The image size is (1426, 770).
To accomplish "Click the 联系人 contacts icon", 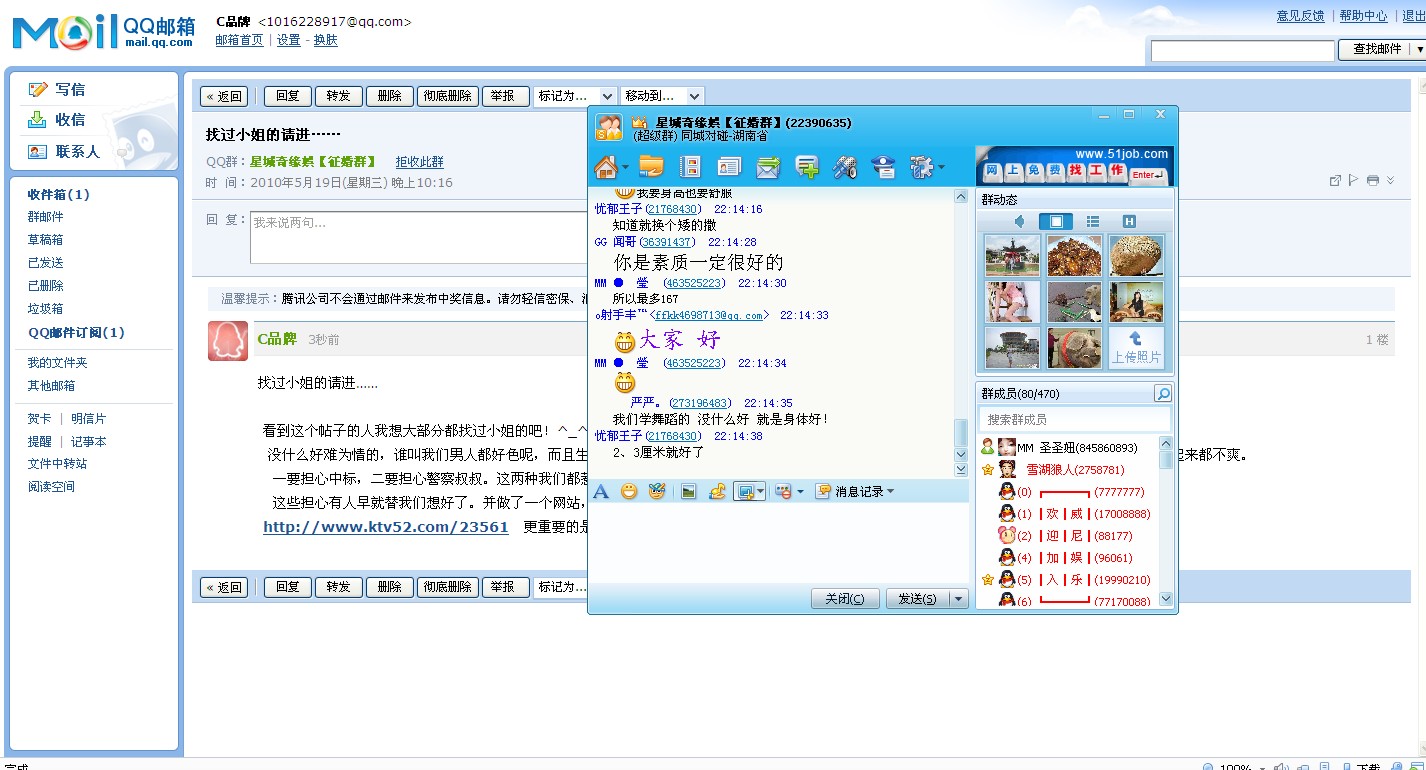I will pyautogui.click(x=38, y=152).
